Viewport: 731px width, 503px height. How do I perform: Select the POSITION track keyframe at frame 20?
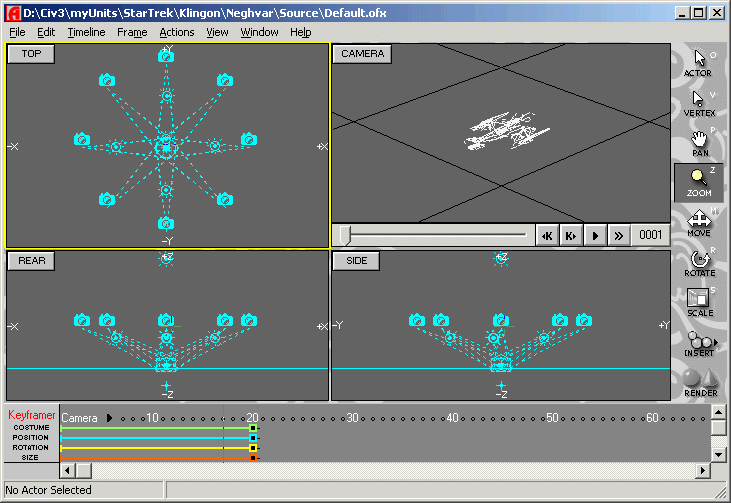253,438
